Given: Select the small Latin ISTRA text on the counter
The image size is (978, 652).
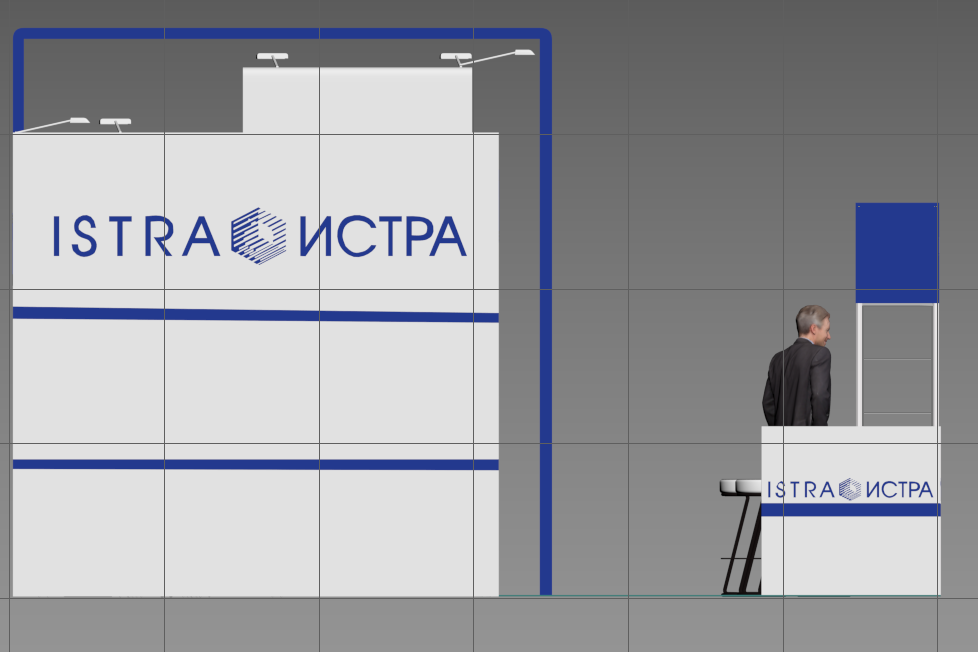Looking at the screenshot, I should coord(801,490).
